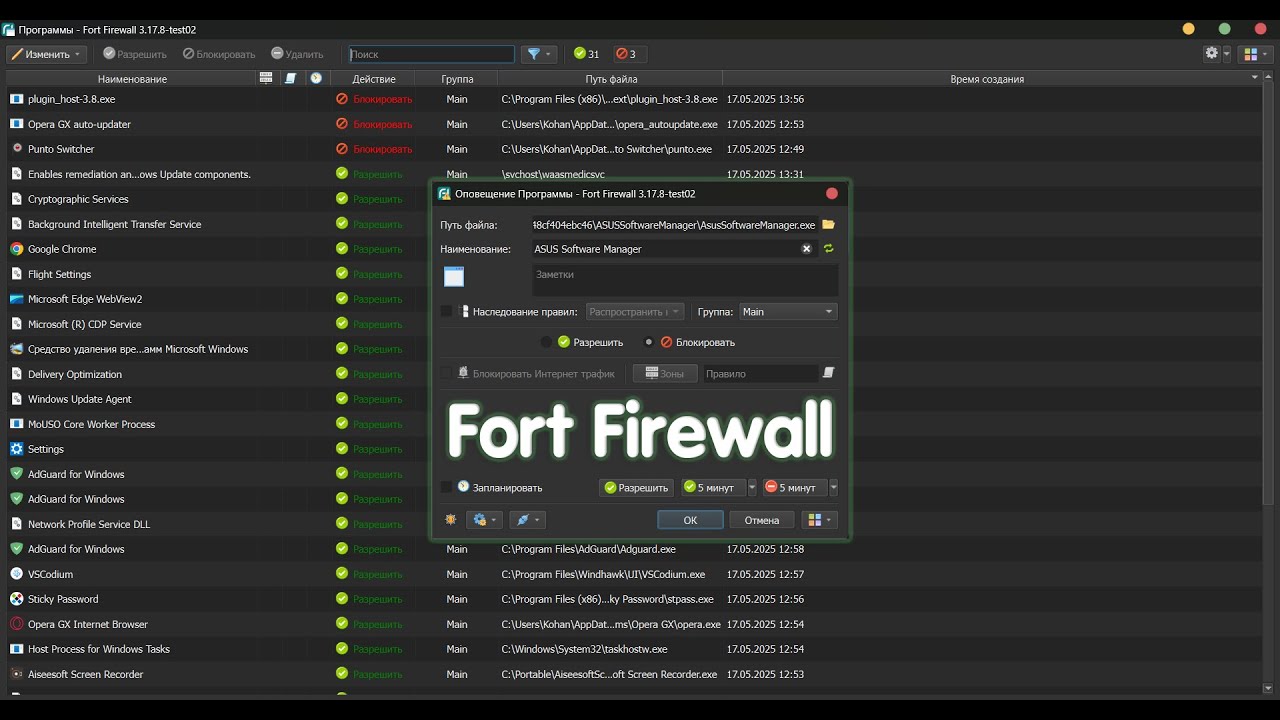1280x720 pixels.
Task: Select the Windows Update Agent row
Action: 634,399
